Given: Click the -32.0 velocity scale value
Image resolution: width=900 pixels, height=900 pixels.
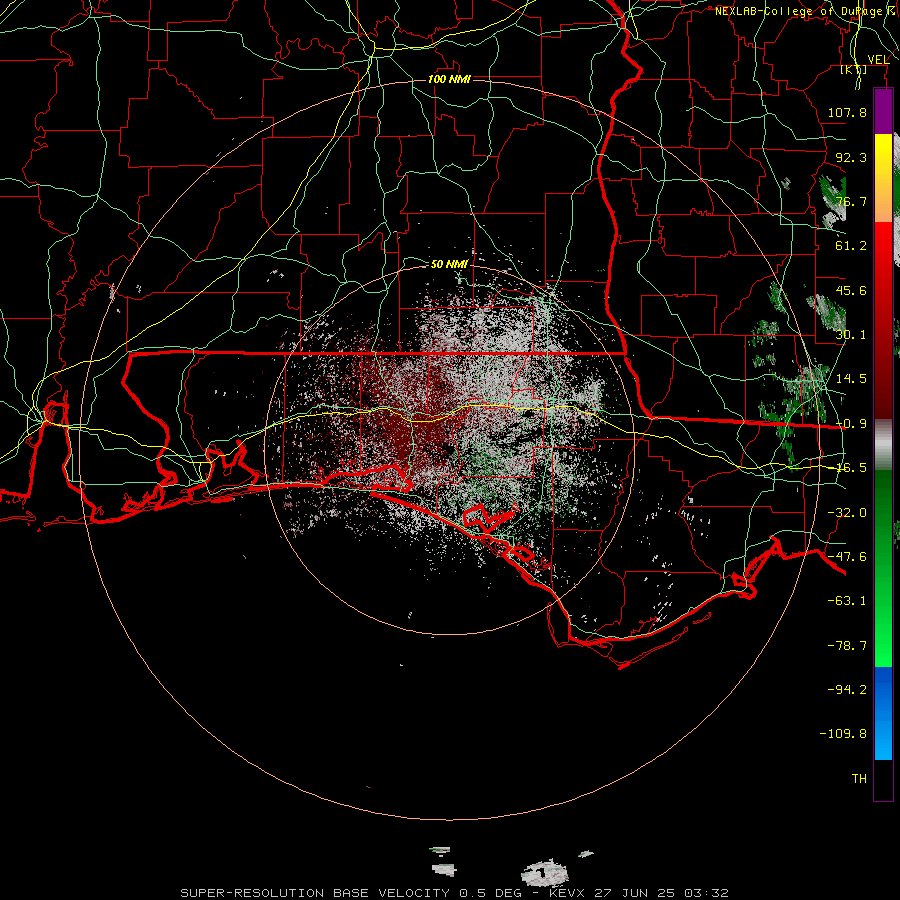Looking at the screenshot, I should [x=847, y=513].
